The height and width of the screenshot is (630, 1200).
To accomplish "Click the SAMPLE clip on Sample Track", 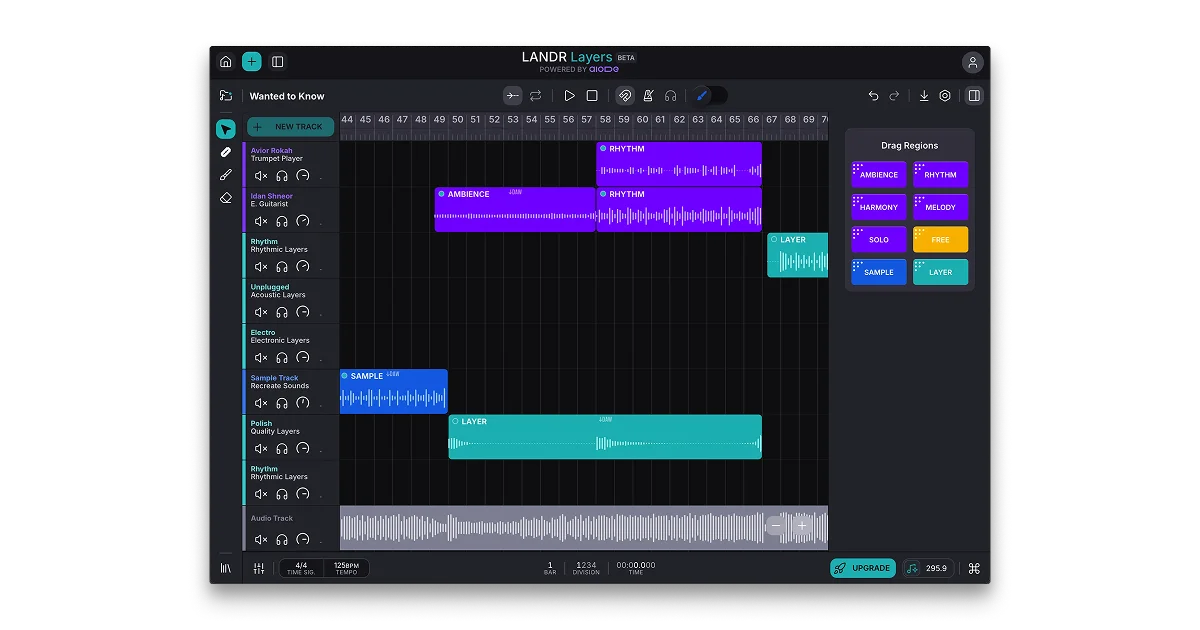I will point(394,391).
